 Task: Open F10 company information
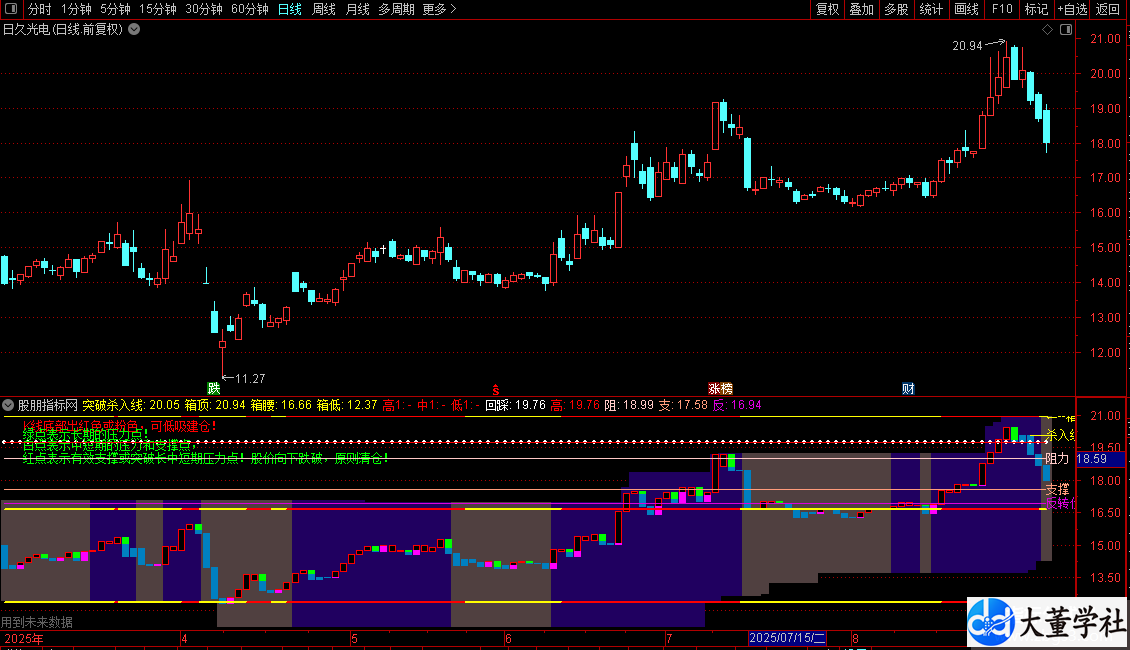point(1001,9)
